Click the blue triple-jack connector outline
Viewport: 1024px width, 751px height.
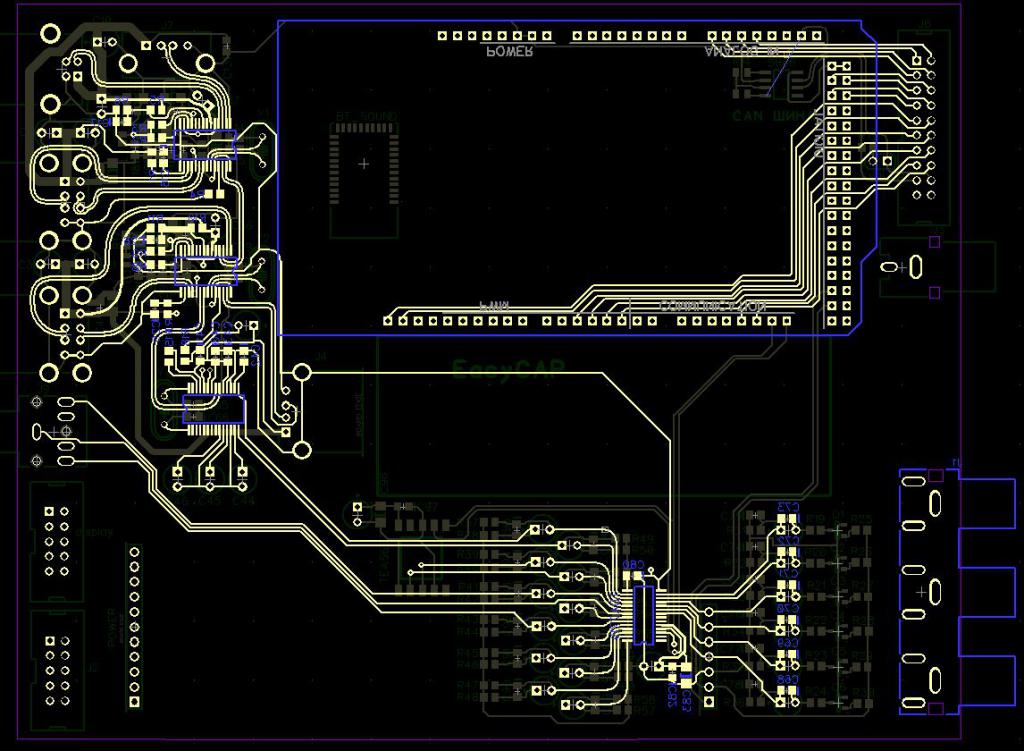coord(960,590)
